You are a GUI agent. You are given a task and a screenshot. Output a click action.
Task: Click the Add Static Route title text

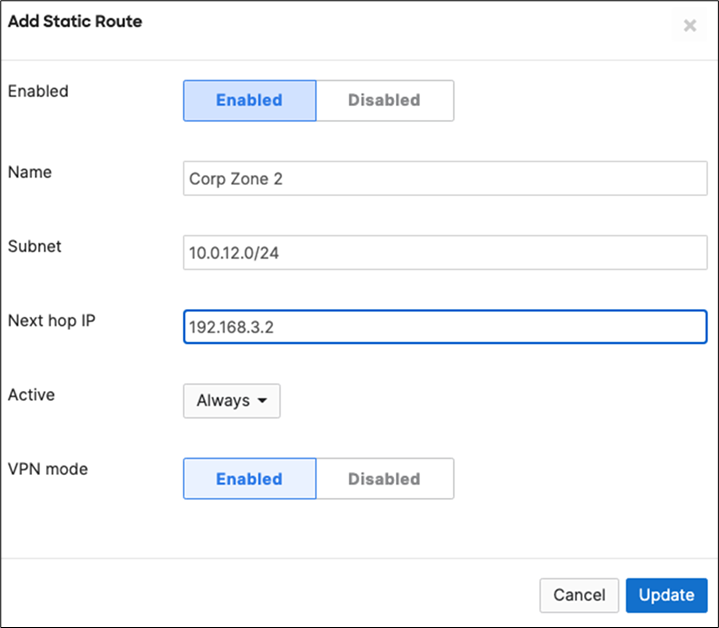point(75,22)
